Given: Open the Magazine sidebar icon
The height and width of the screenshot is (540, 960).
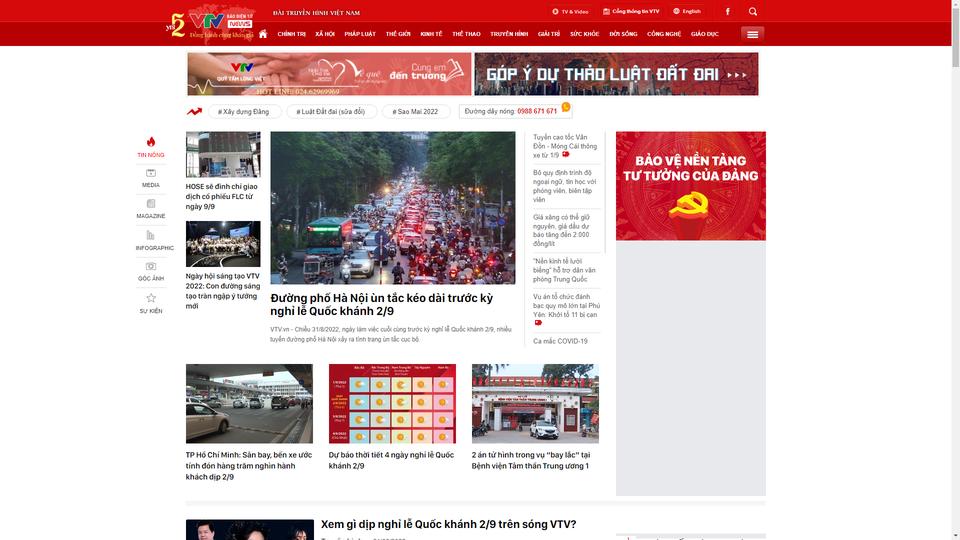Looking at the screenshot, I should tap(151, 204).
